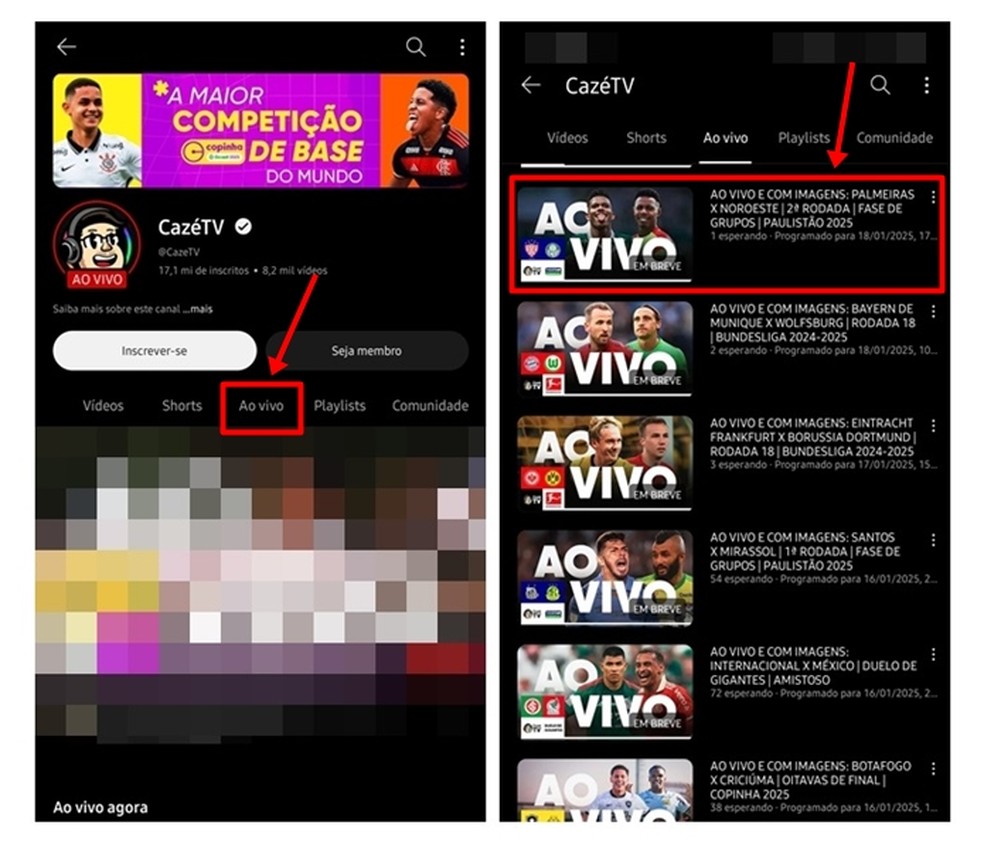Select Comunidade tab on left screen
This screenshot has width=984, height=842.
pos(430,406)
